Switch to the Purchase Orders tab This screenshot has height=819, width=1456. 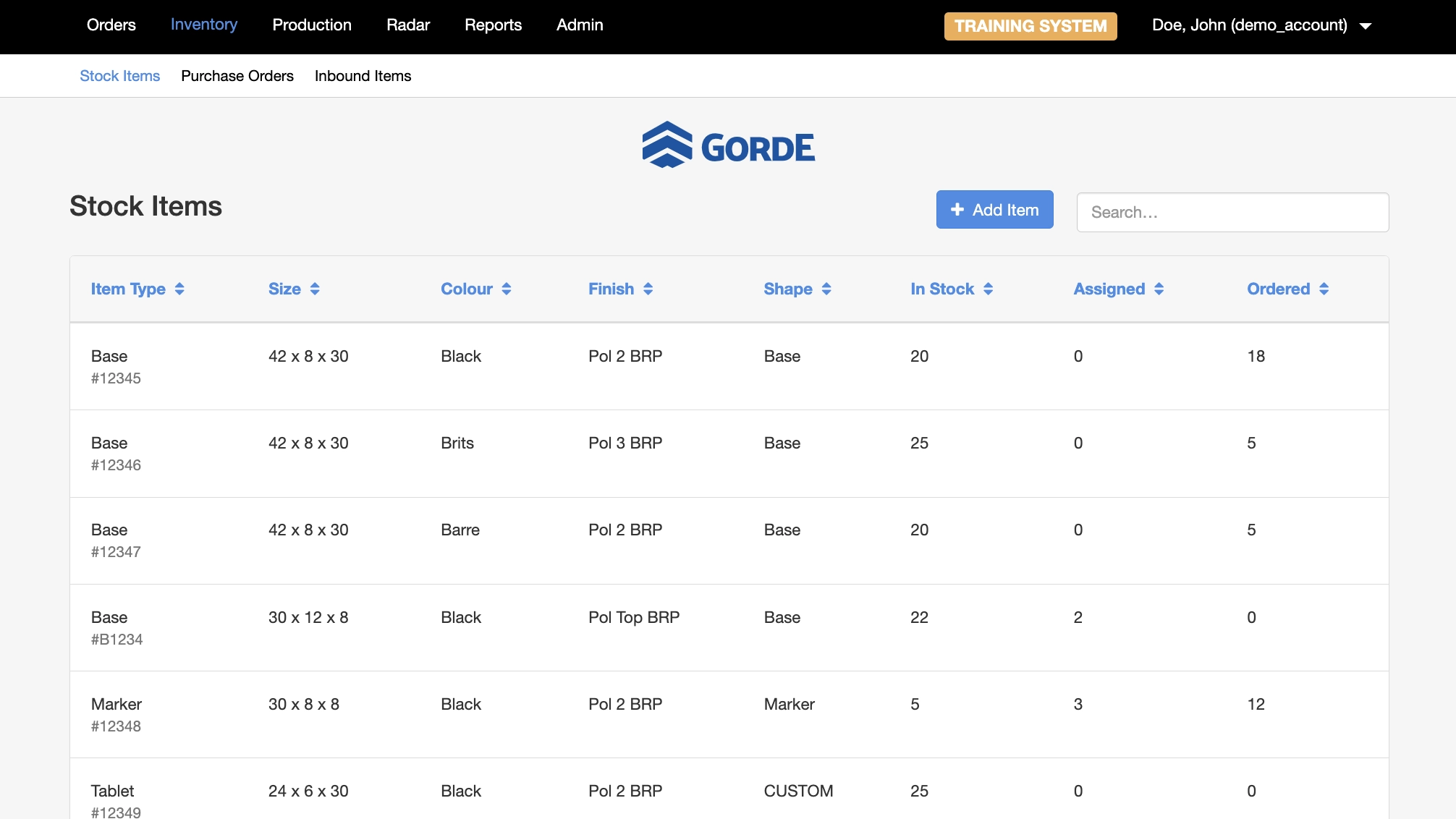click(x=237, y=76)
